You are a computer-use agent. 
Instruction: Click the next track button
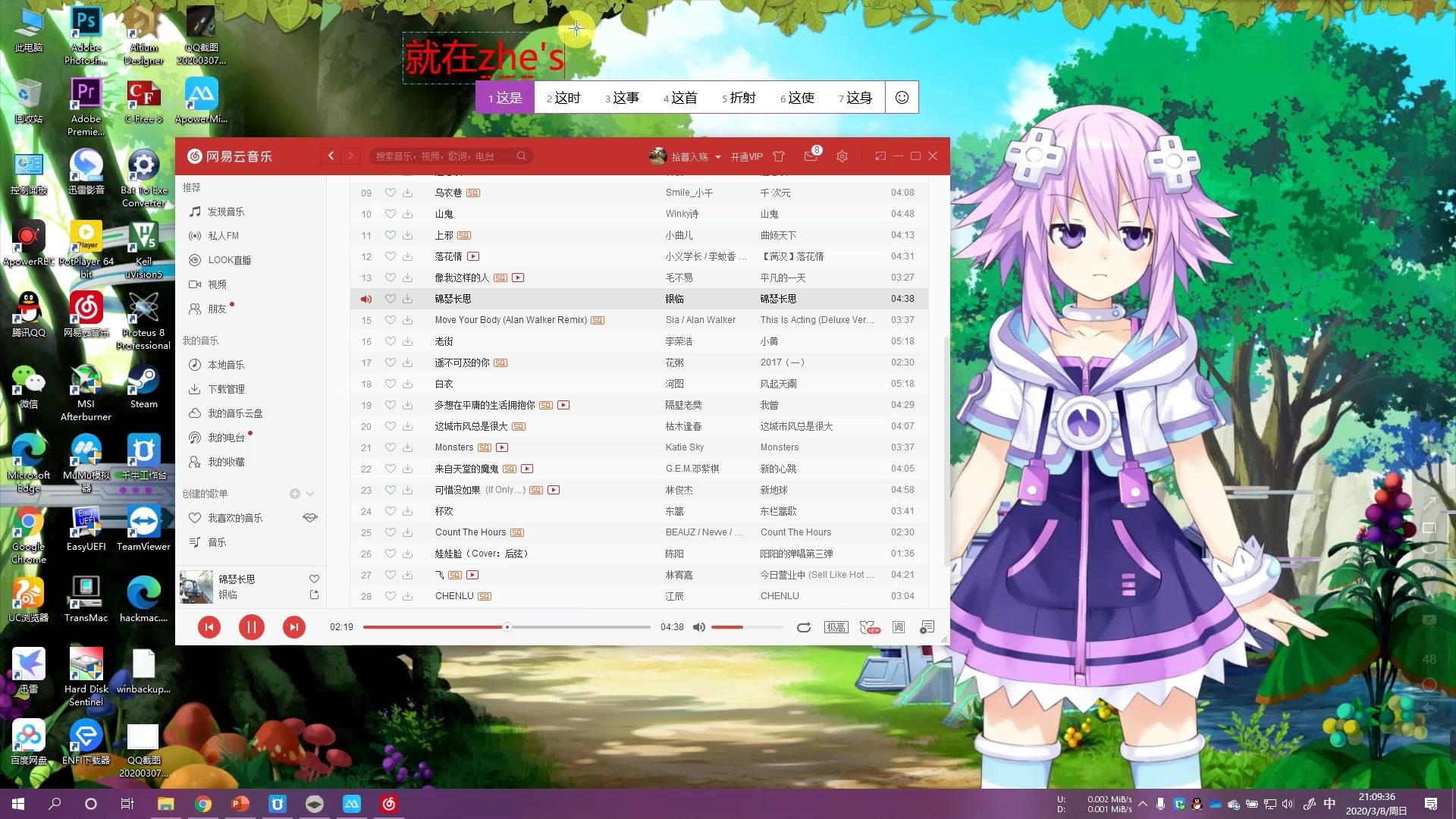[x=293, y=627]
